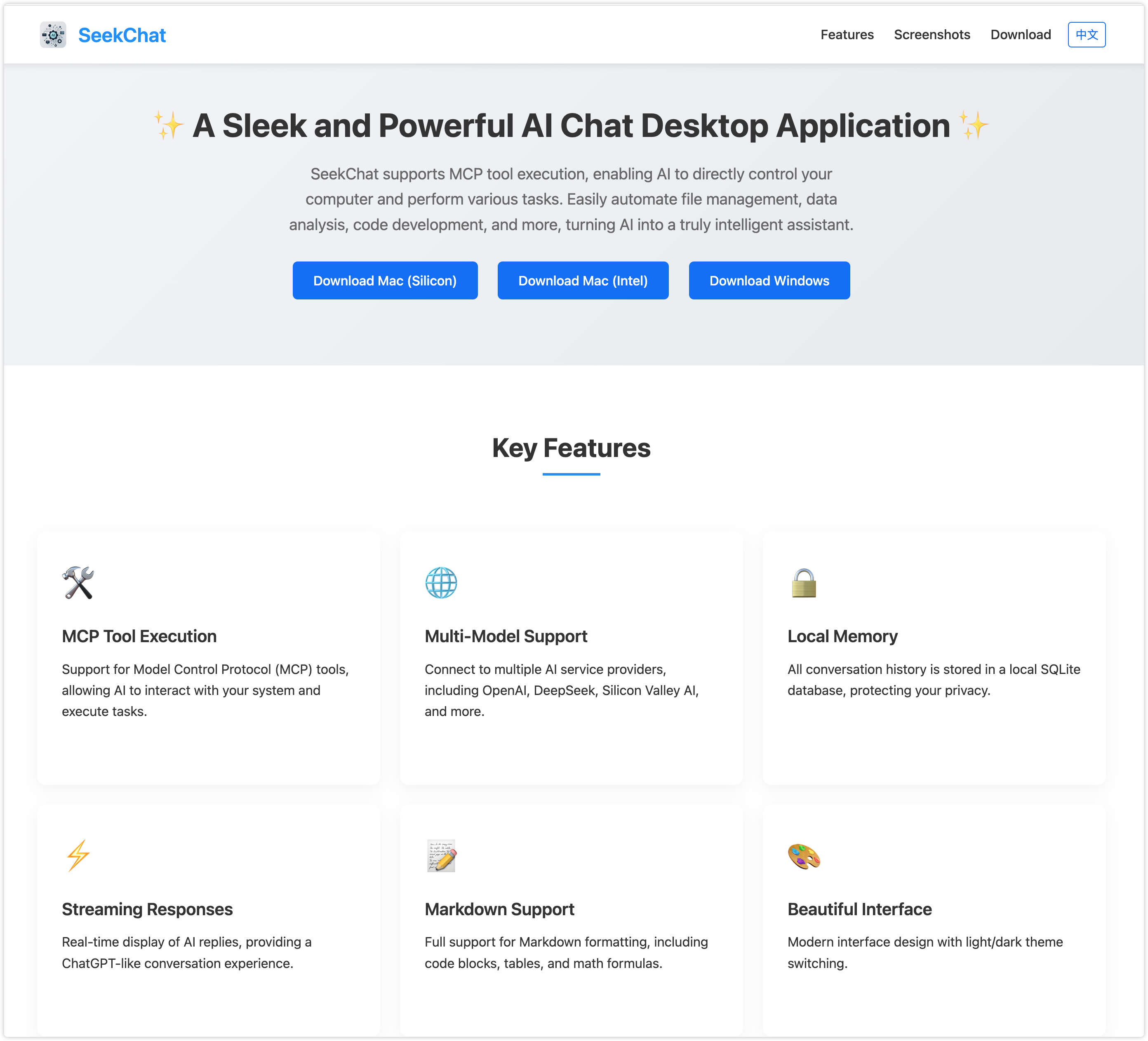
Task: Open the Features nav item
Action: [847, 35]
